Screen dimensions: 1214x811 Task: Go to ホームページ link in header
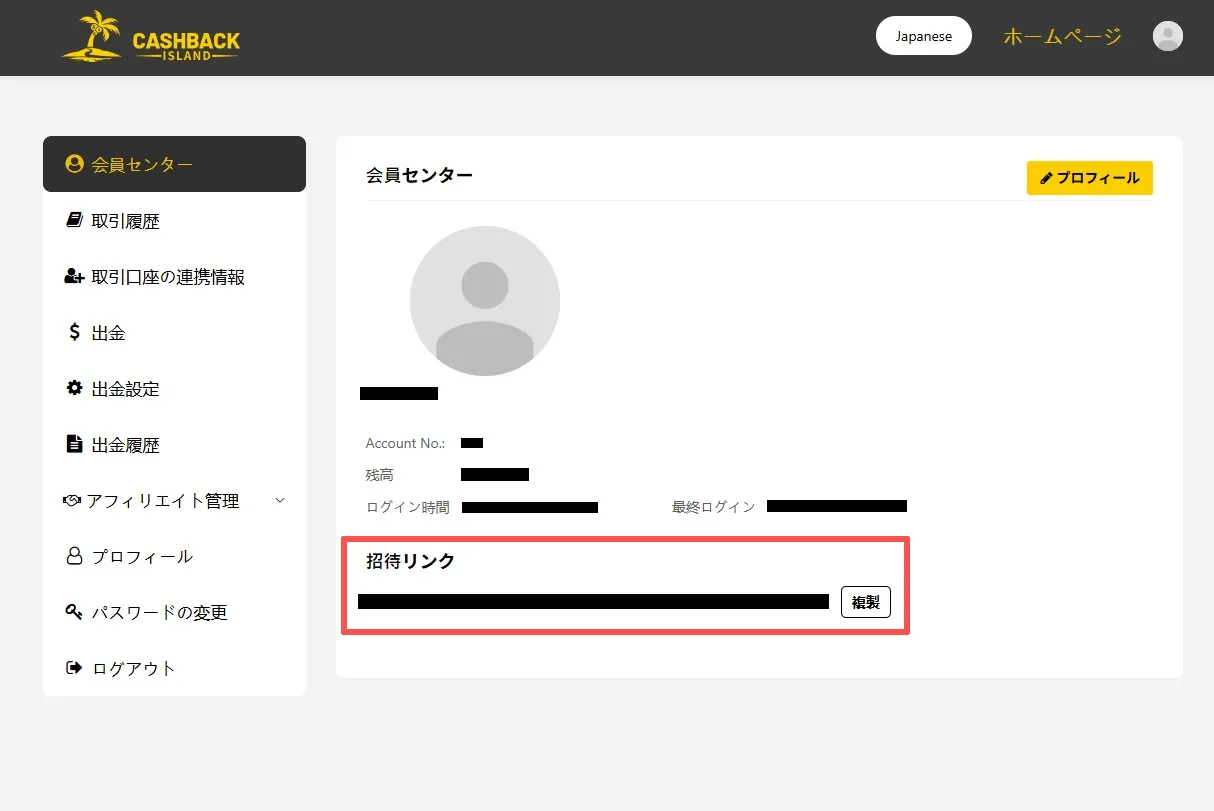pyautogui.click(x=1062, y=37)
